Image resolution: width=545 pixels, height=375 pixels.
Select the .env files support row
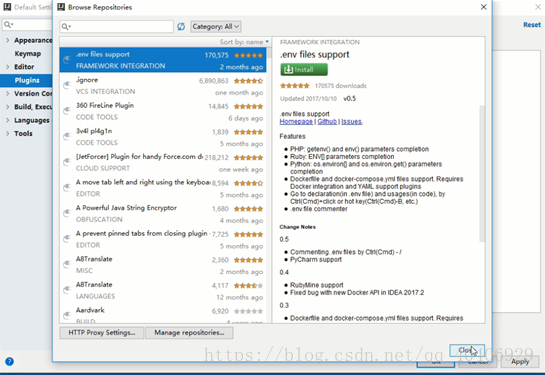coord(163,60)
